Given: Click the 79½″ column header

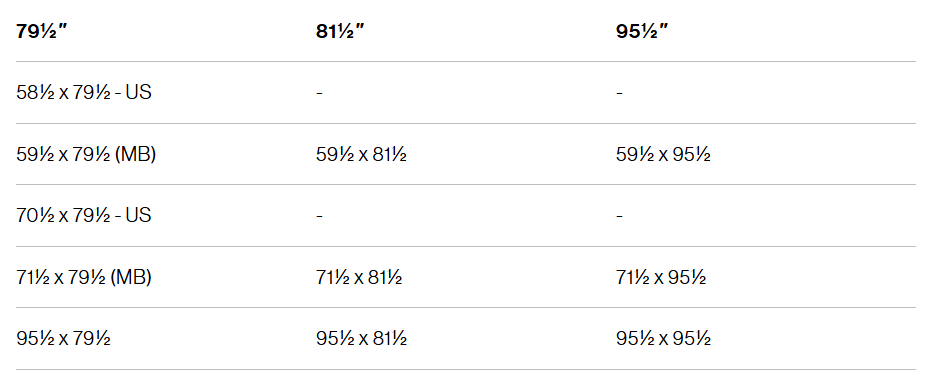Looking at the screenshot, I should click(x=43, y=31).
